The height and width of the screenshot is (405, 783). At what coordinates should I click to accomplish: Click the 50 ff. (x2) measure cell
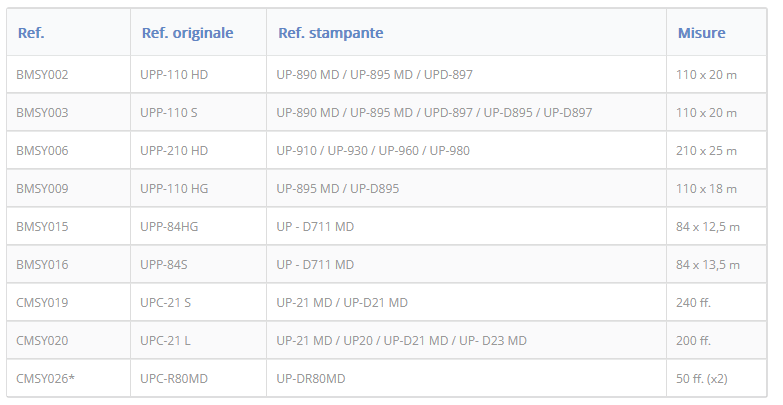(x=717, y=378)
